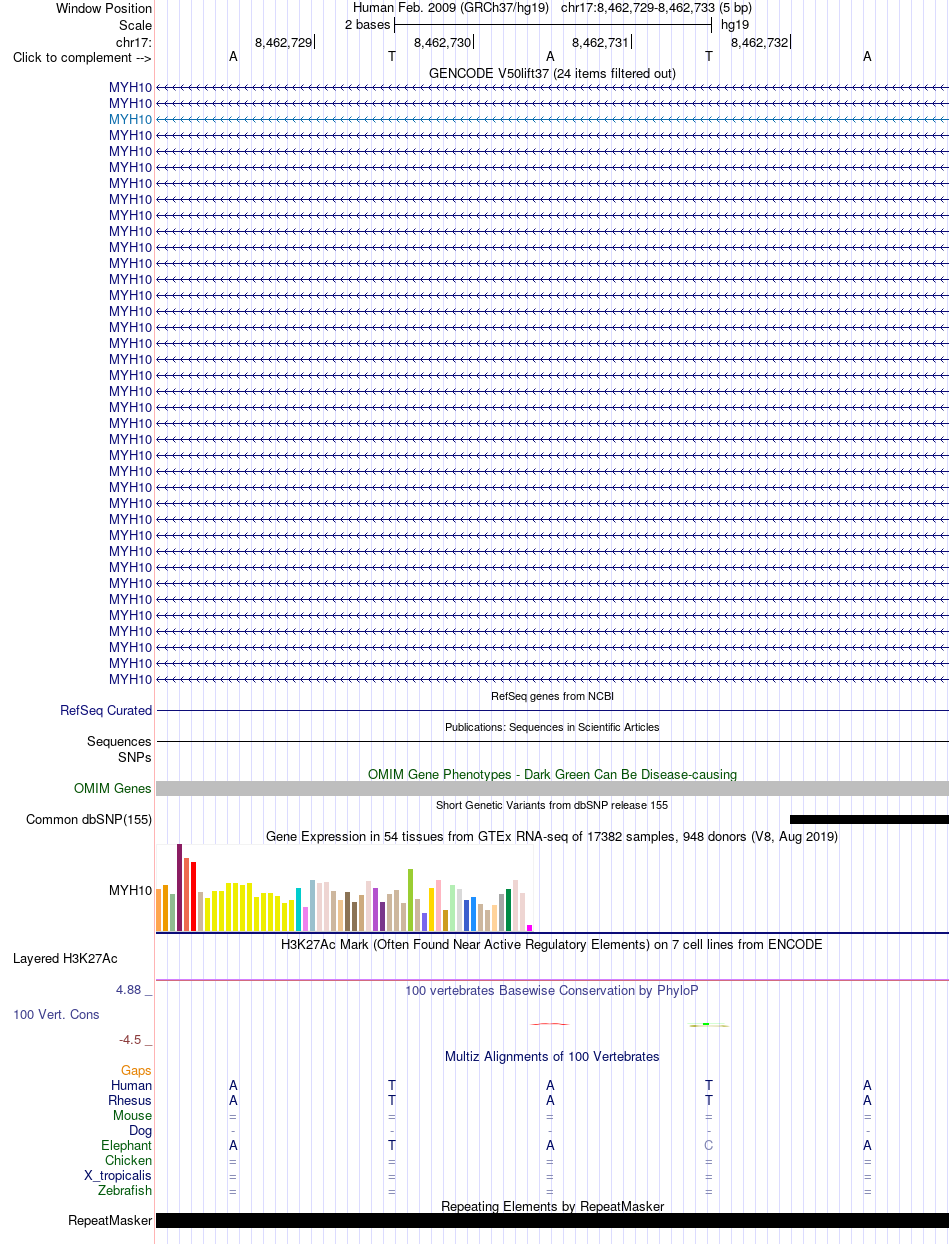Screen dimensions: 950x1244
Task: Select the Rhesus species row label
Action: click(130, 1101)
